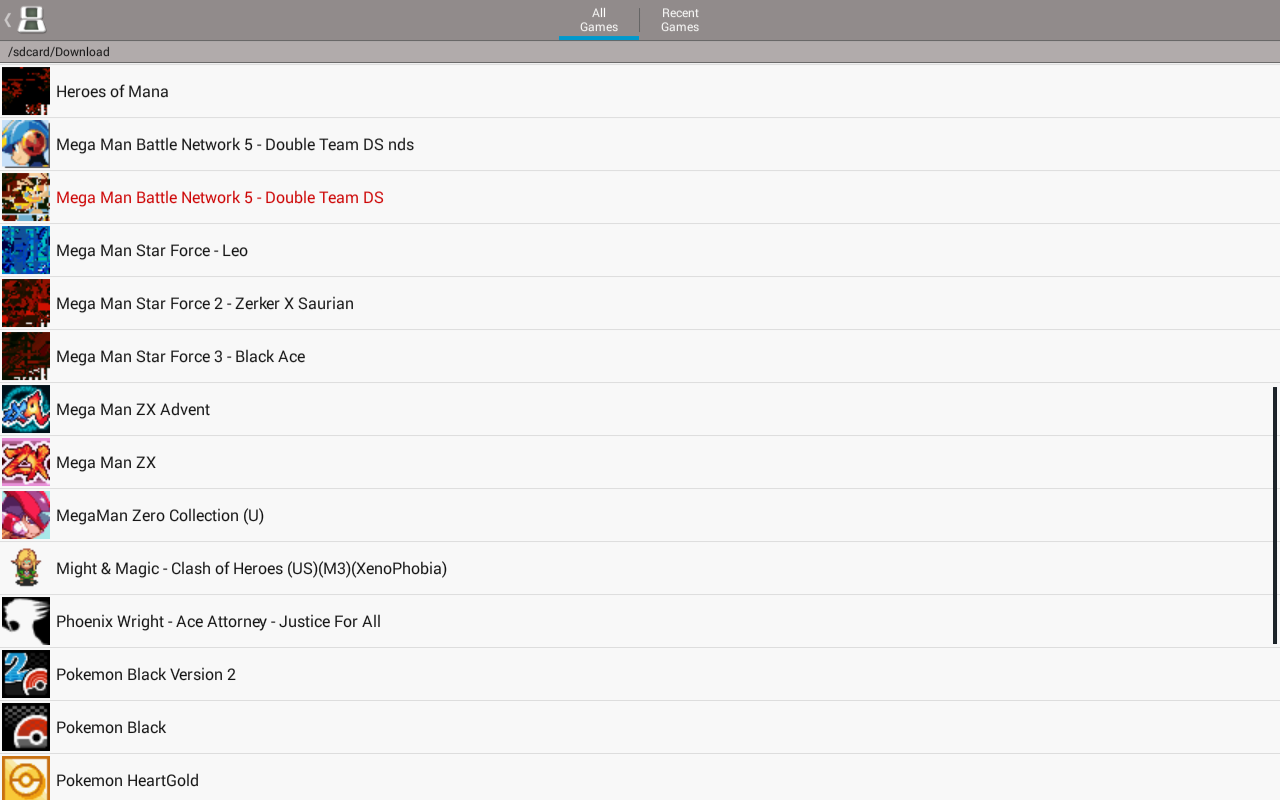Click the Might & Magic character icon
The image size is (1280, 800).
(25, 568)
